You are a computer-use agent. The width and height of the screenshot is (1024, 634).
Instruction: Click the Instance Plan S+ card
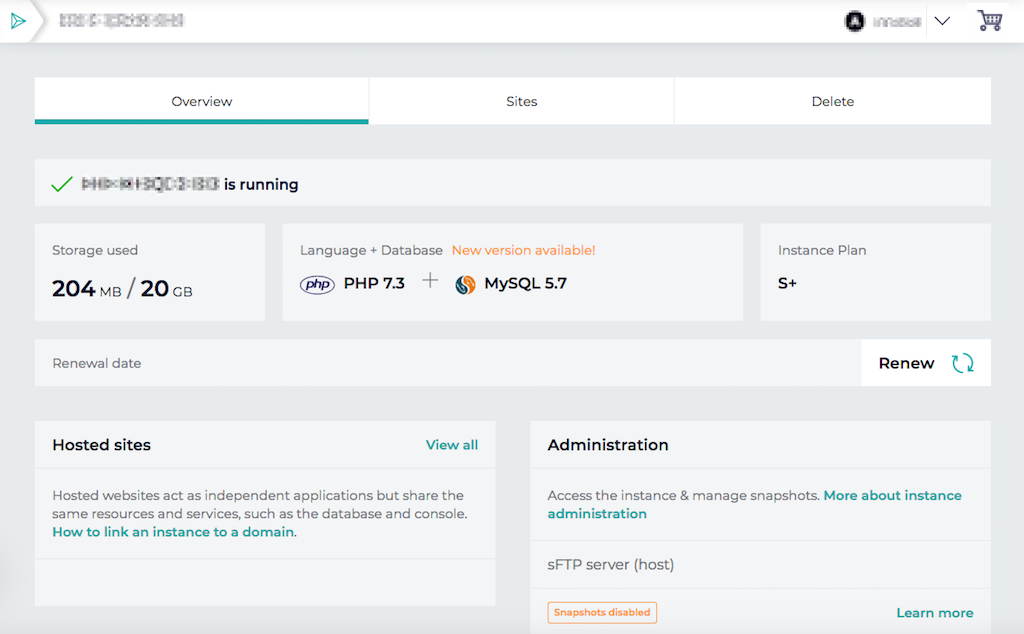875,272
